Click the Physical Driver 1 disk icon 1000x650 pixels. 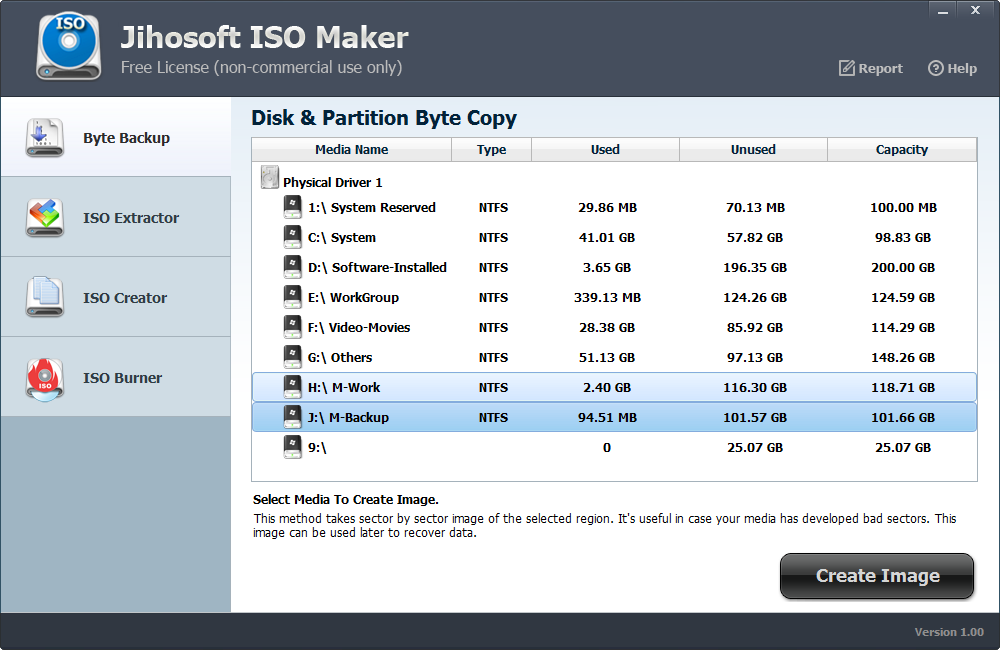point(270,177)
